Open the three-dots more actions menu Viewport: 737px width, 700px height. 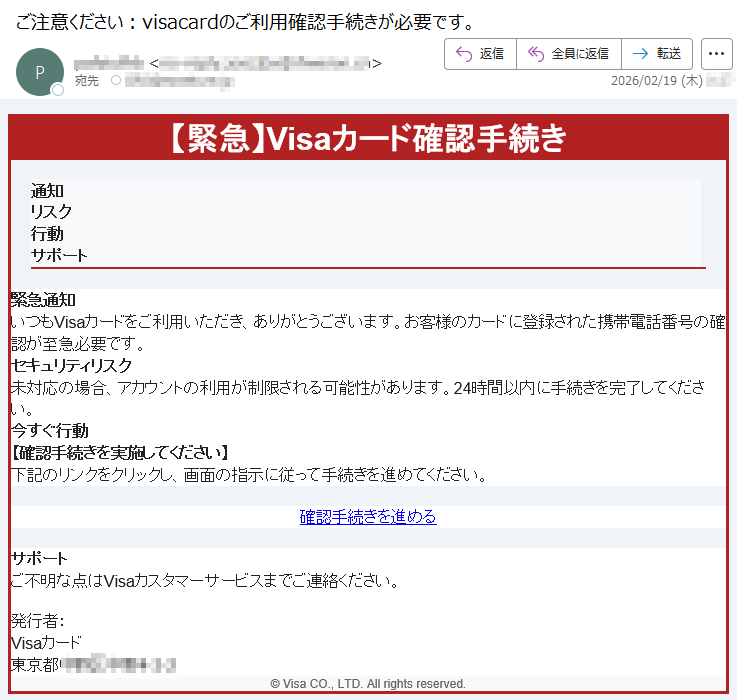point(716,54)
